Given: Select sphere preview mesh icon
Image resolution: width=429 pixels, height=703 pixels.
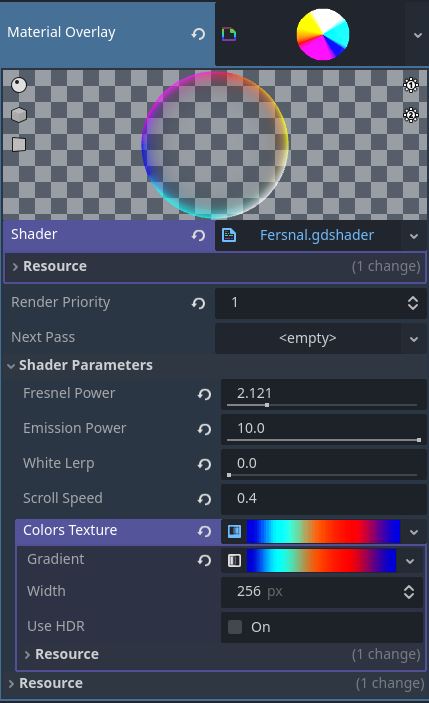Looking at the screenshot, I should [x=19, y=85].
